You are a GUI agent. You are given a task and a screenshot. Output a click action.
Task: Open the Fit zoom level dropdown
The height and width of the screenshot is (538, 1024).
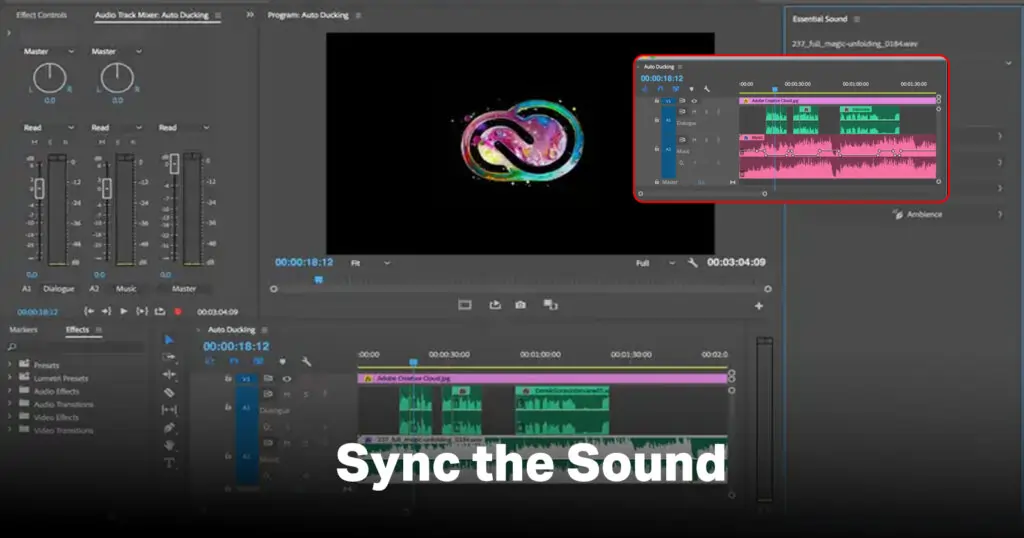point(370,263)
